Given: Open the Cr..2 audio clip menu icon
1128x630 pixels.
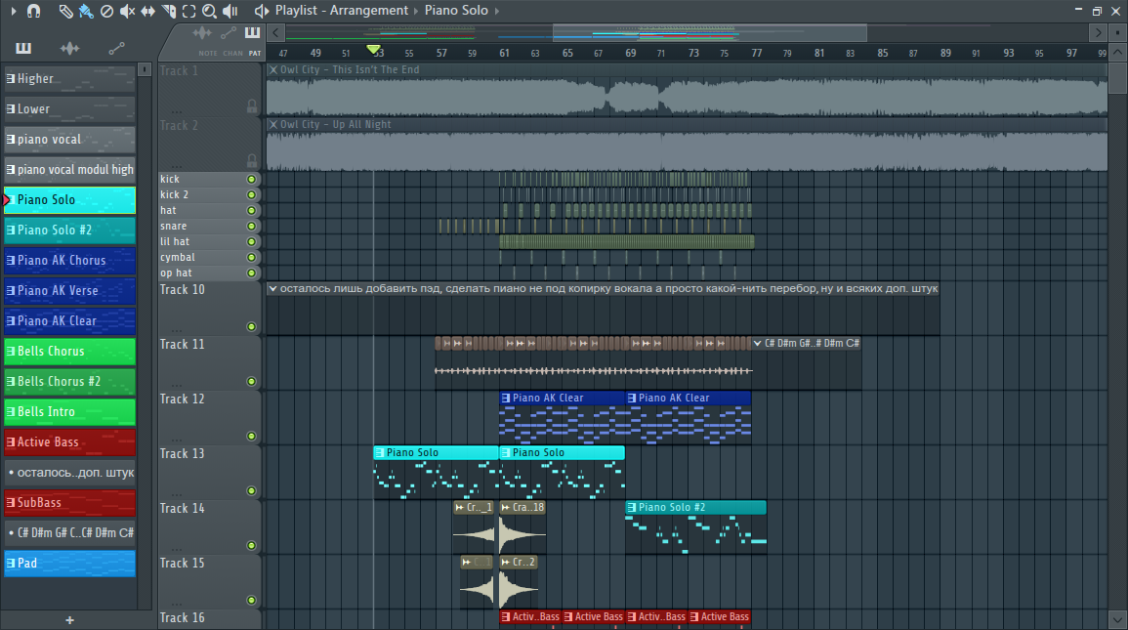Looking at the screenshot, I should [x=506, y=562].
